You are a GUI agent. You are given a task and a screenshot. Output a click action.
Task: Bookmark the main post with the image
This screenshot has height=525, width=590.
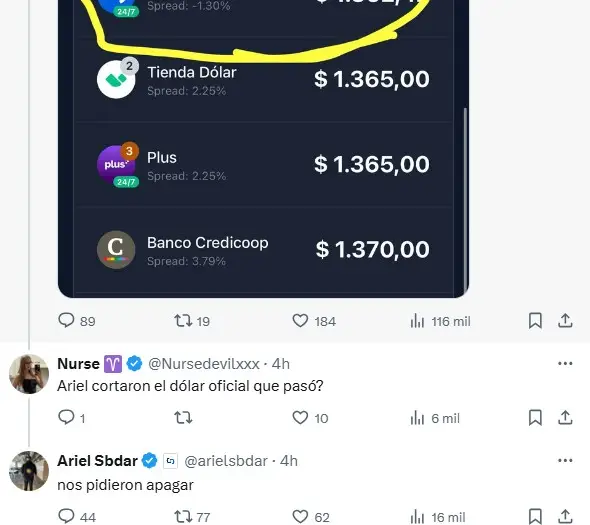pos(535,321)
